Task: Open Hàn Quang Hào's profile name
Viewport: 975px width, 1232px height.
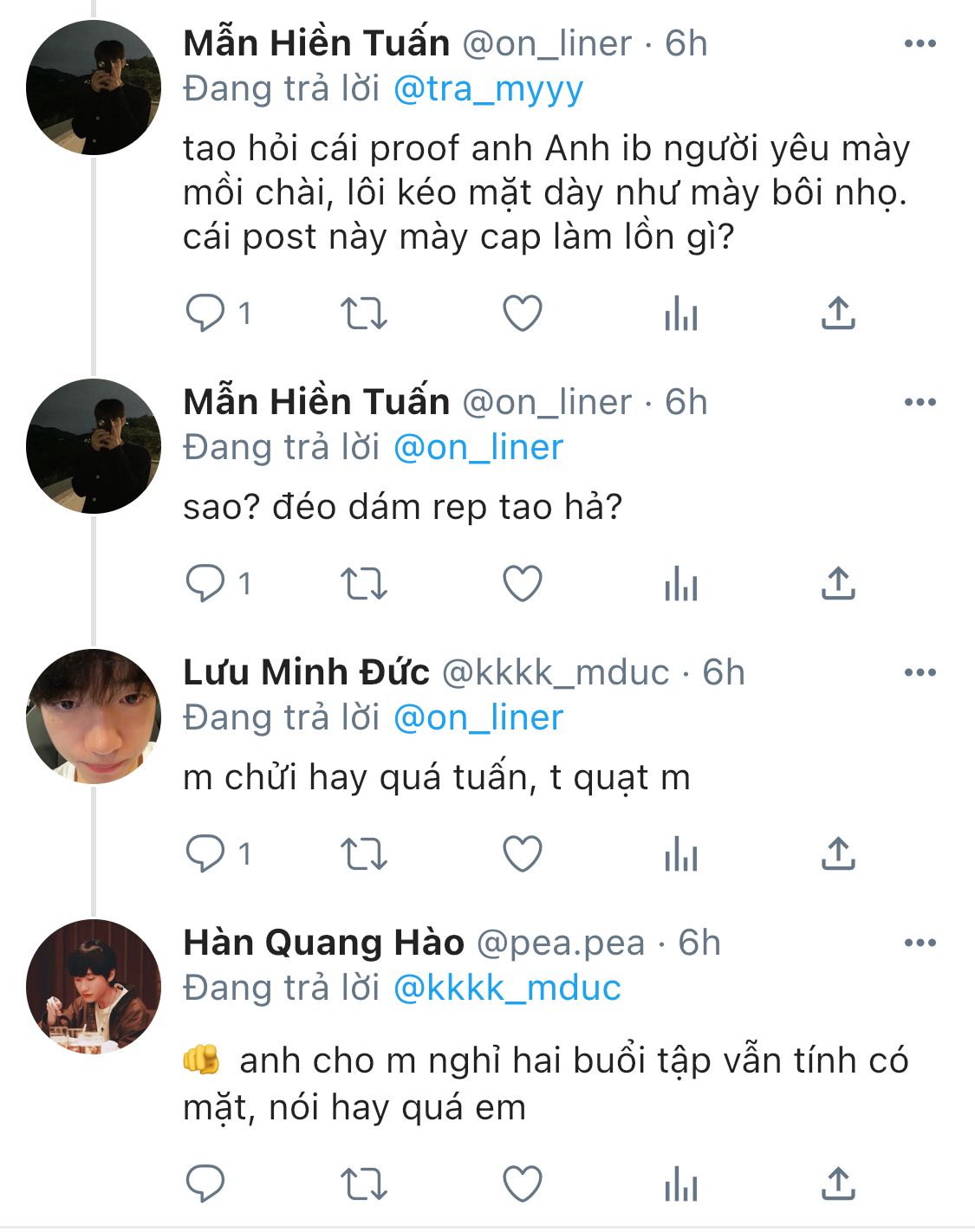Action: point(323,943)
